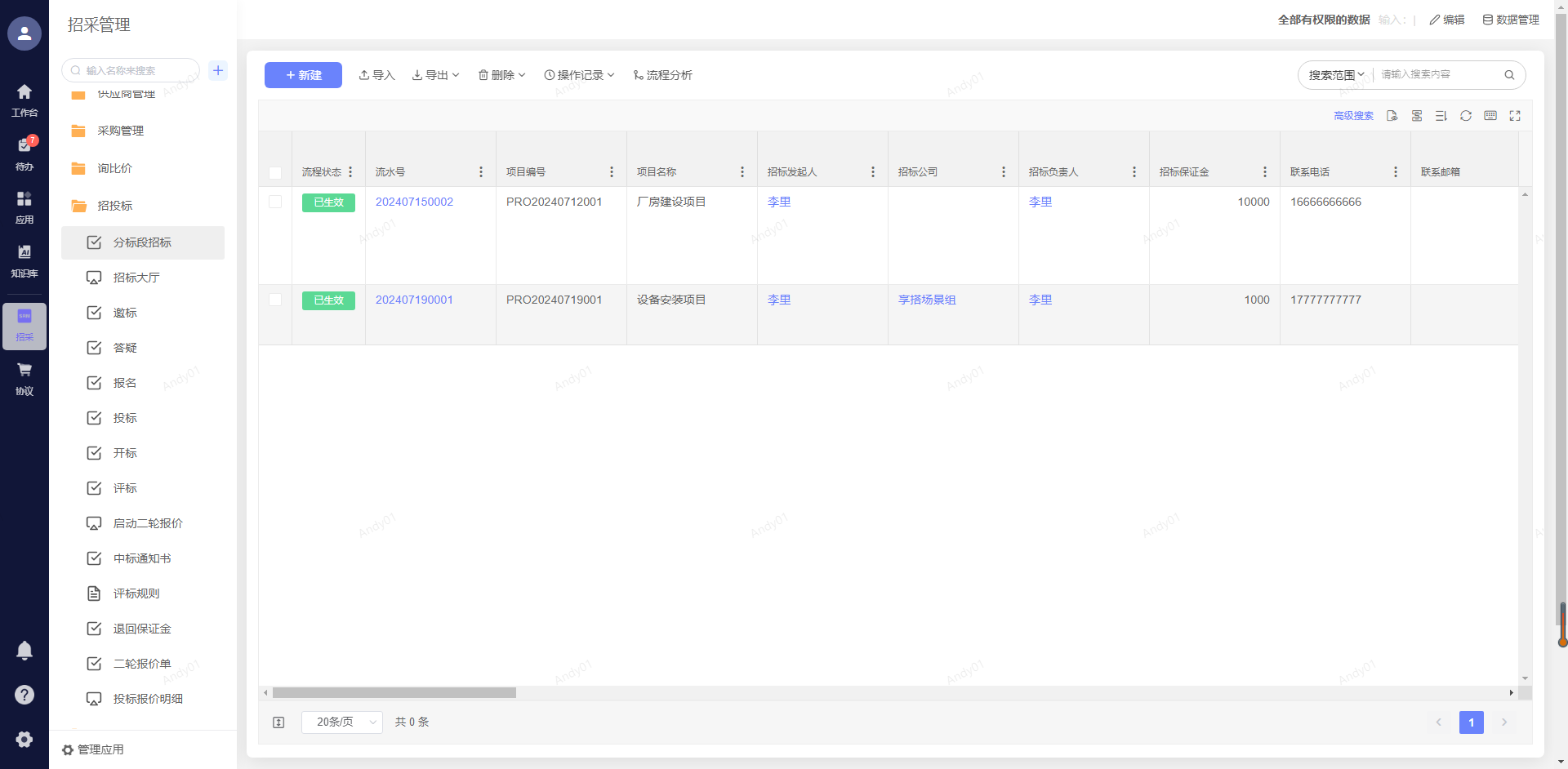Click the settings gear in left rail
The height and width of the screenshot is (769, 1568).
pos(24,739)
